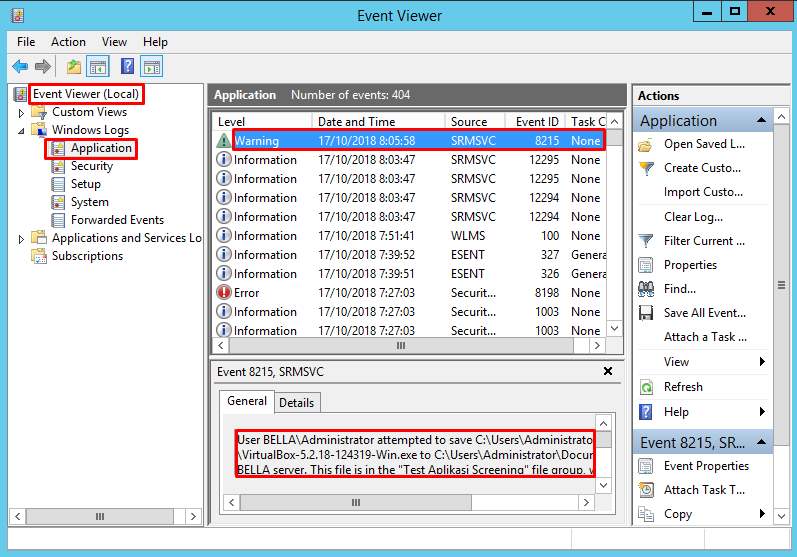
Task: Click the Forward arrow toolbar icon
Action: point(43,67)
